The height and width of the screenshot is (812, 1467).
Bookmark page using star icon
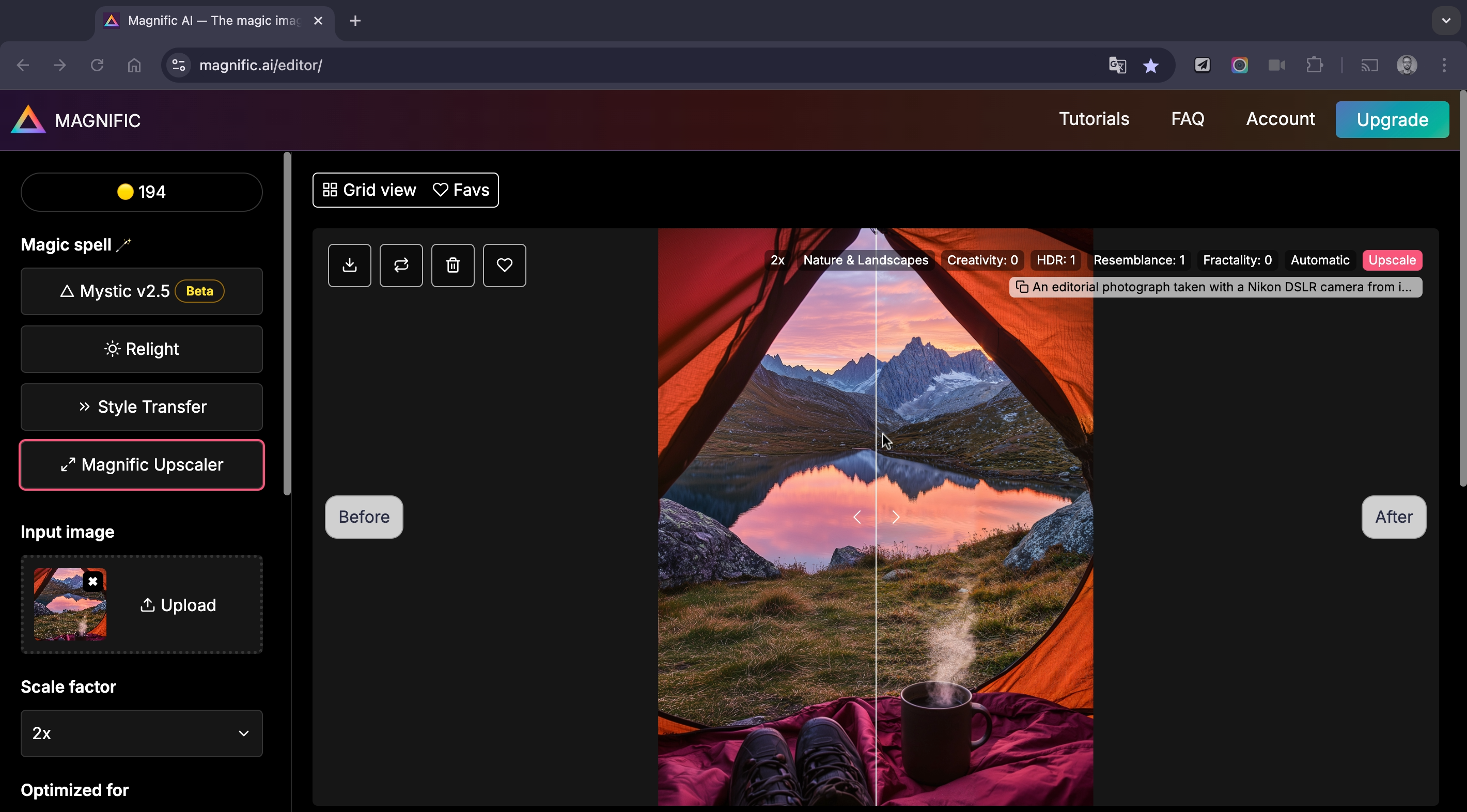coord(1150,66)
